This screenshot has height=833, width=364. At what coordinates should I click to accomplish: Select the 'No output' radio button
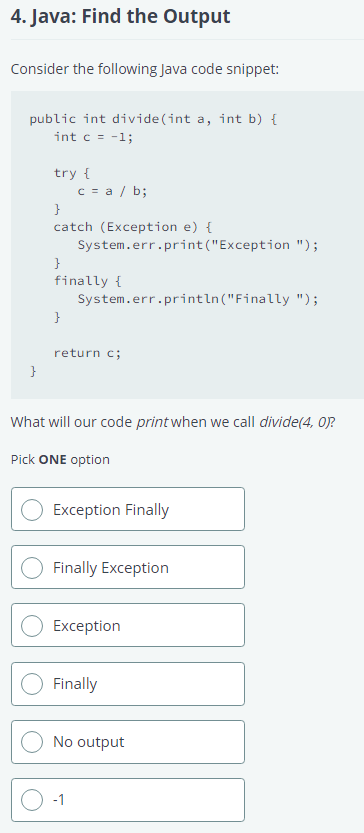[32, 742]
